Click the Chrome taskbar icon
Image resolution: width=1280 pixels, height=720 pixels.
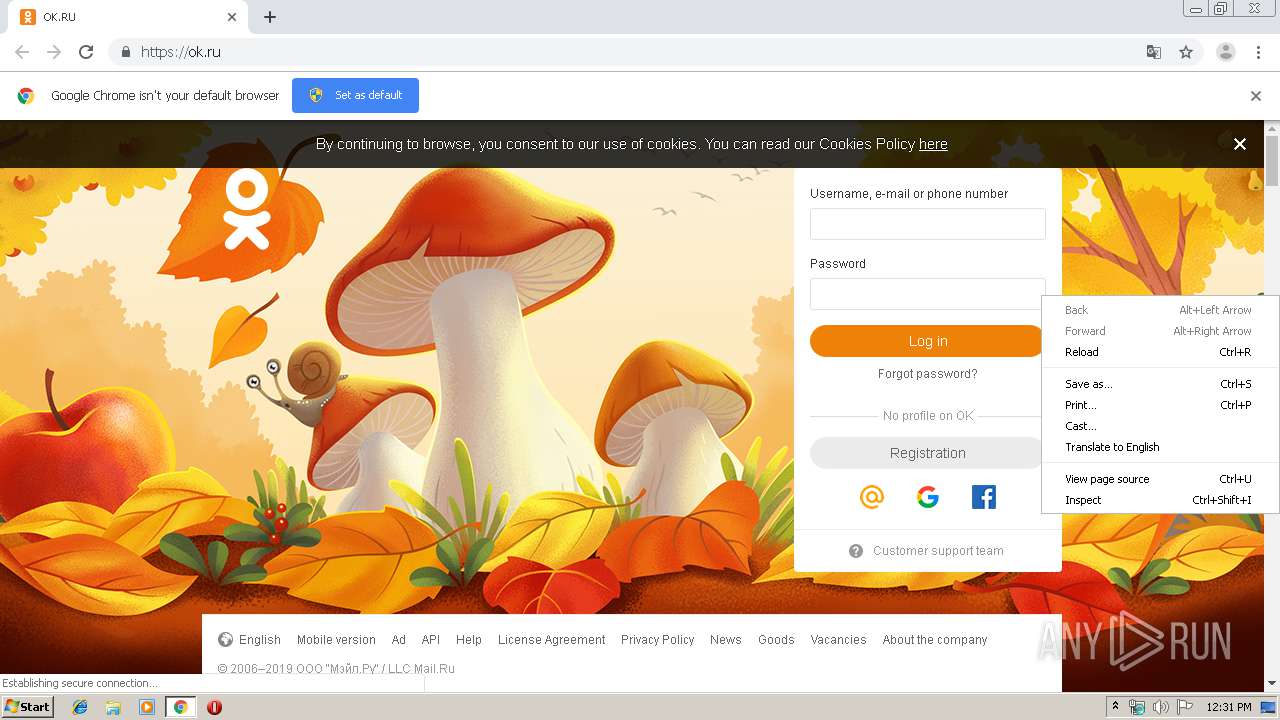[180, 707]
